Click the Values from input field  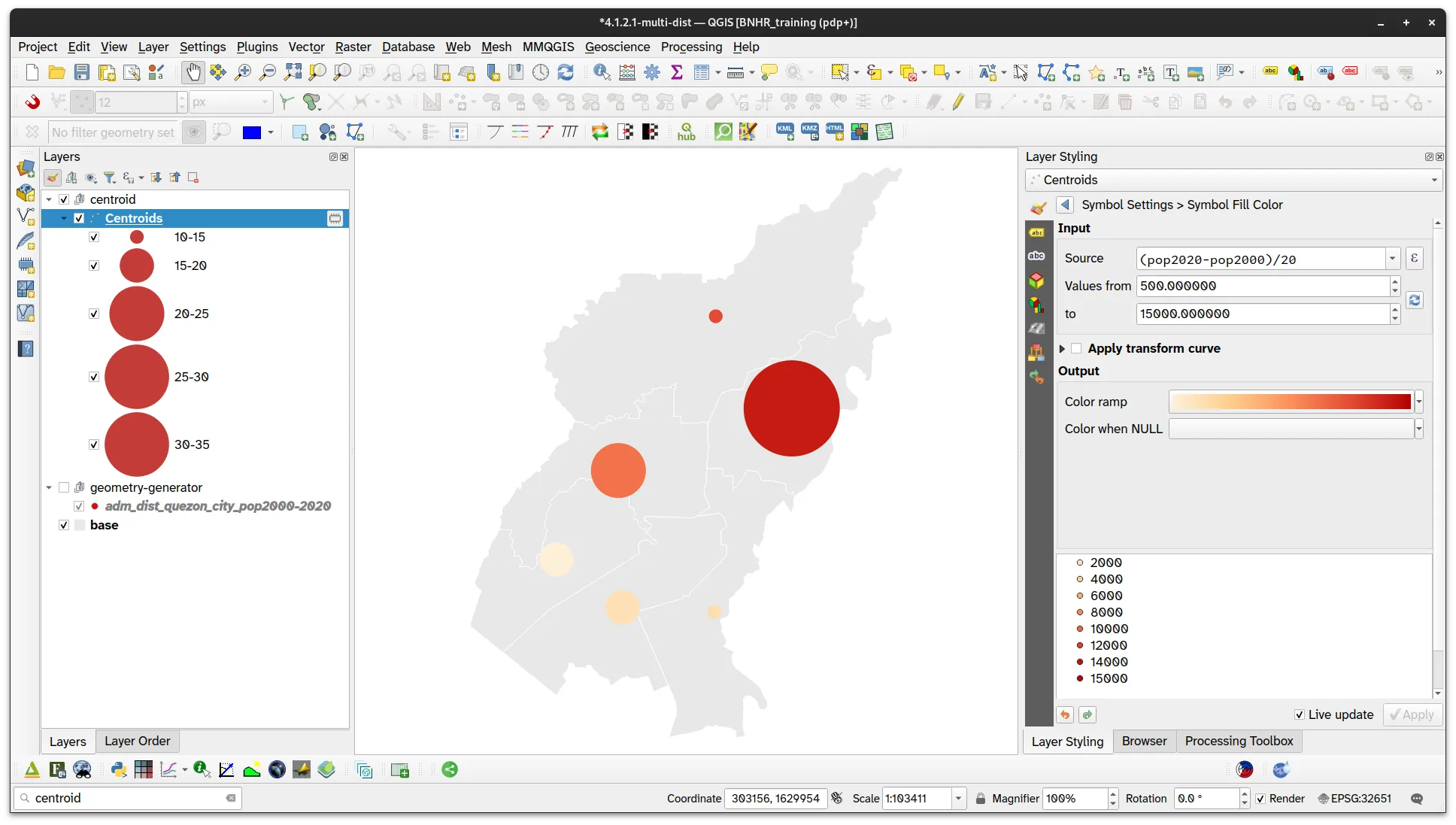click(1262, 286)
